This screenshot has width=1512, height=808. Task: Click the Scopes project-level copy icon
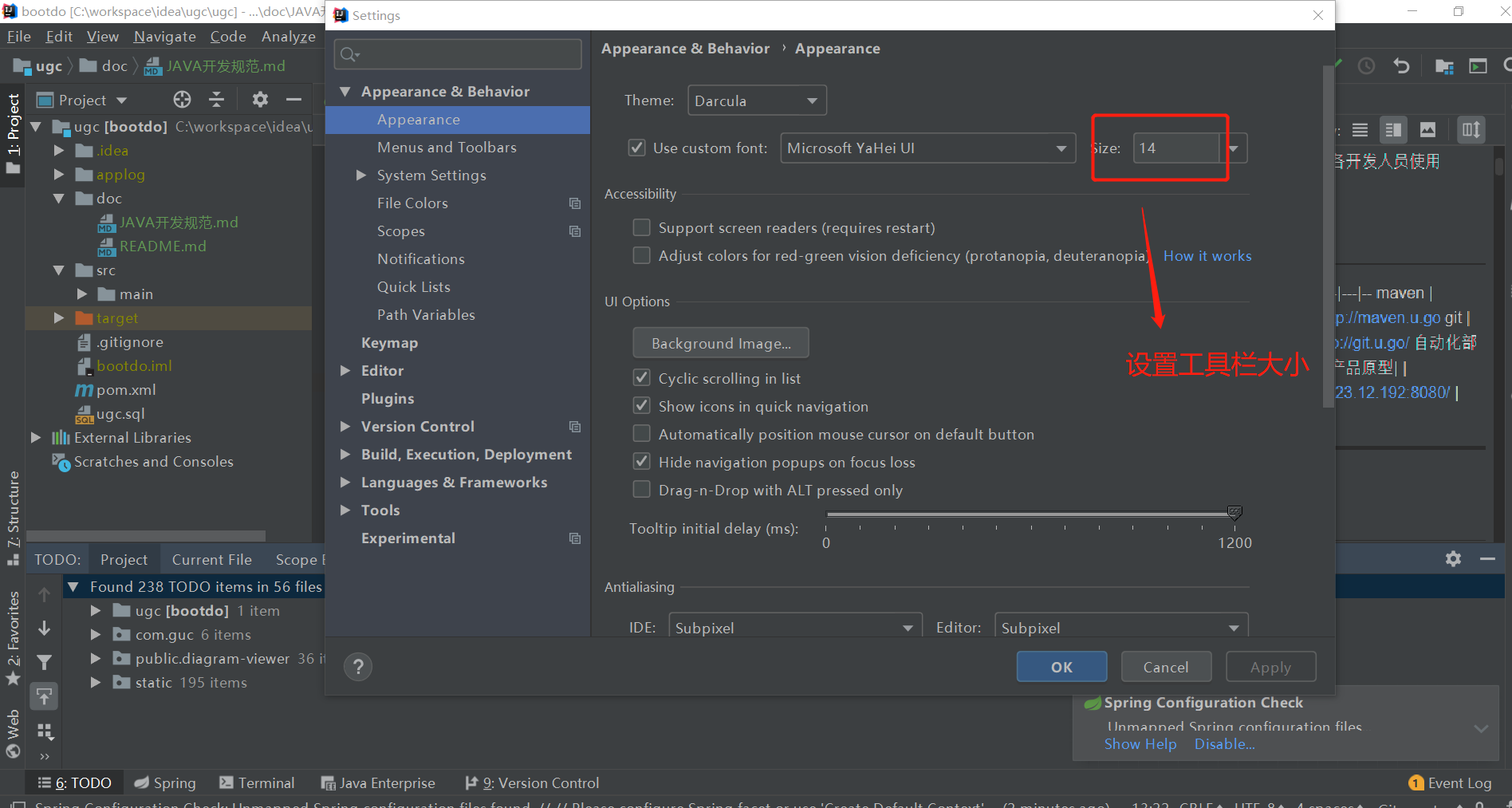(575, 231)
